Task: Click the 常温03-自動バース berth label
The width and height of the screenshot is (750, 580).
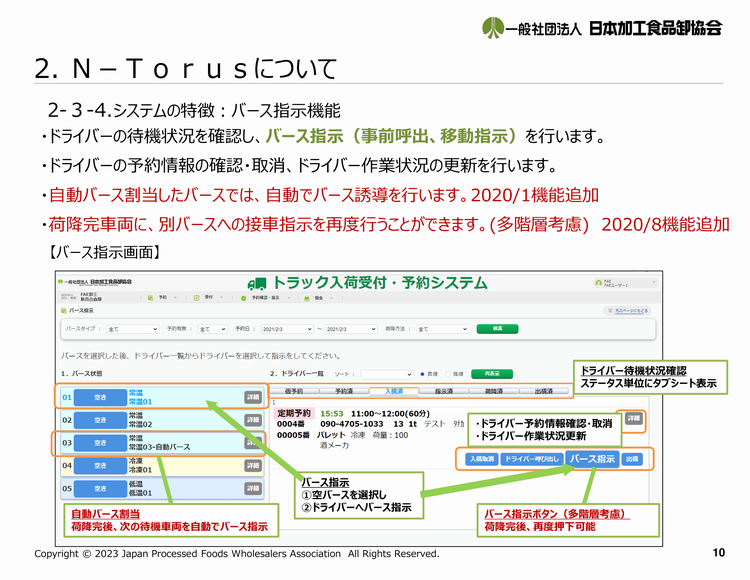Action: [159, 447]
